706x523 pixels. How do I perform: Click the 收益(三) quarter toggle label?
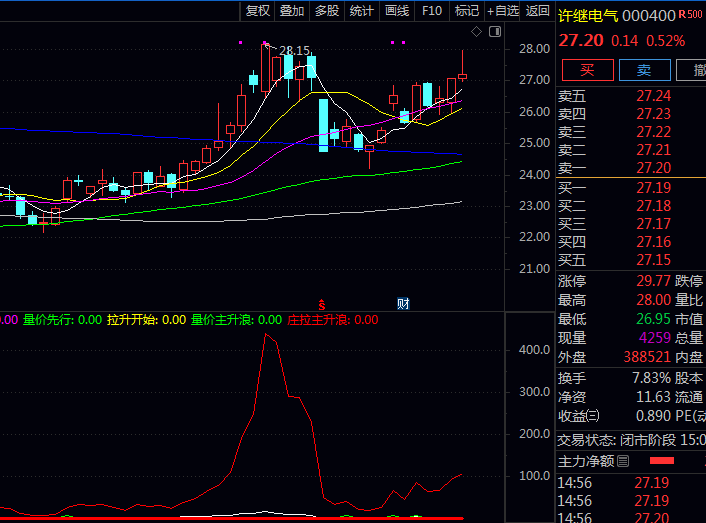(579, 416)
